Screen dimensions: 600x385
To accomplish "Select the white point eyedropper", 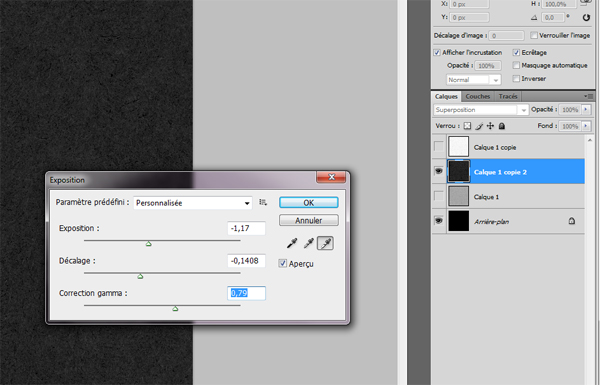I will (x=325, y=243).
